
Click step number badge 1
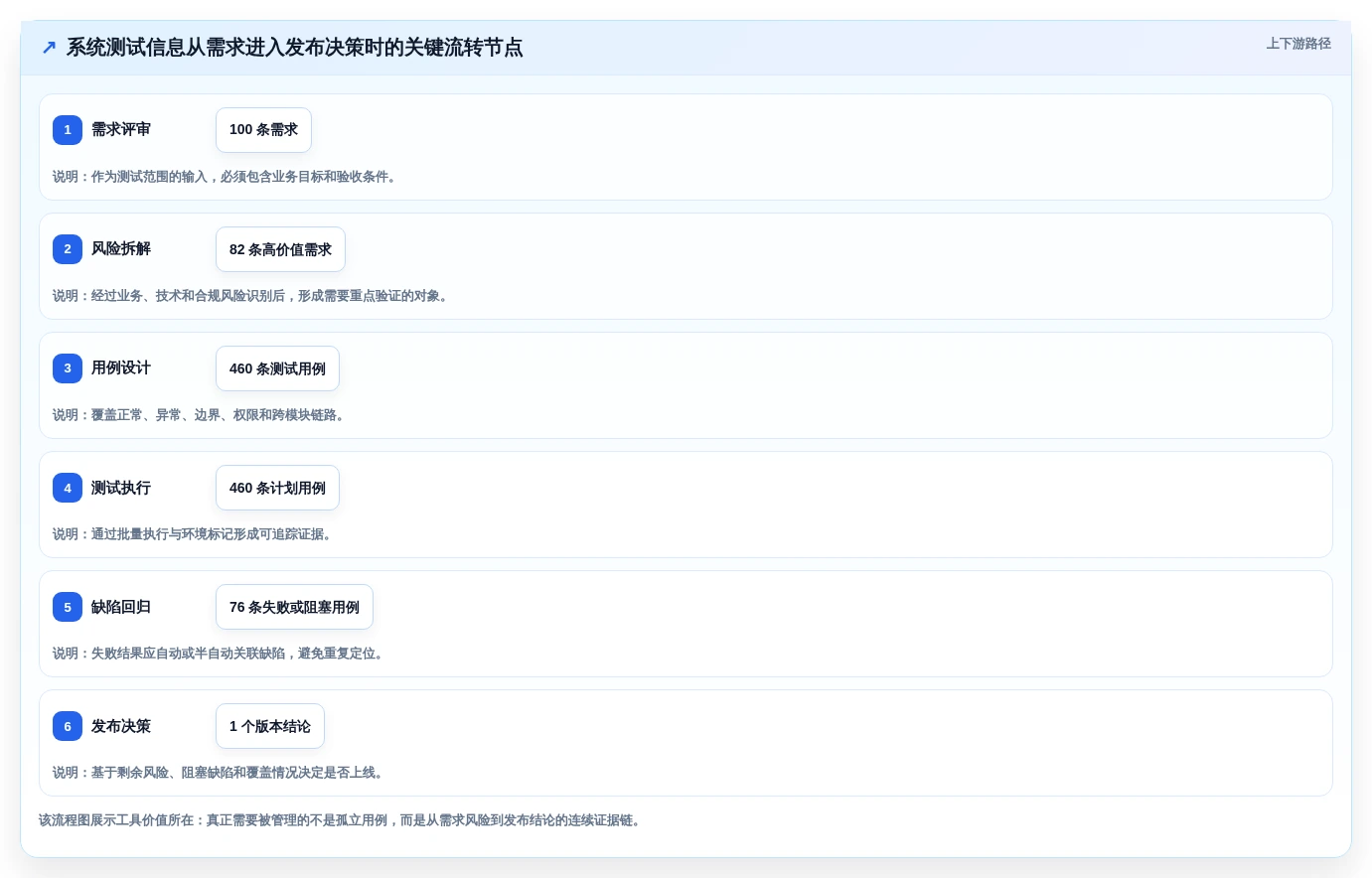tap(68, 130)
